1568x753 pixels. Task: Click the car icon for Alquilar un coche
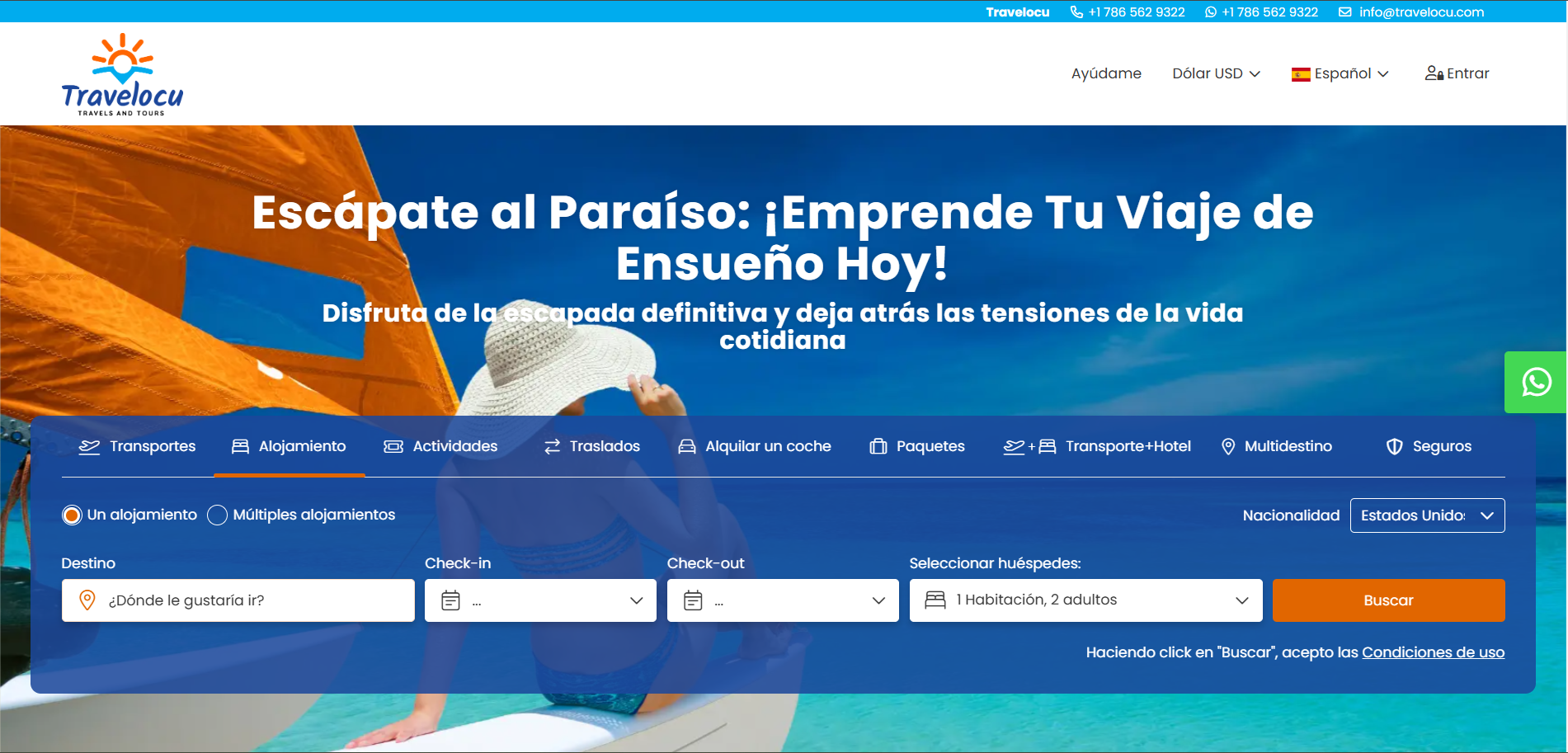[687, 446]
